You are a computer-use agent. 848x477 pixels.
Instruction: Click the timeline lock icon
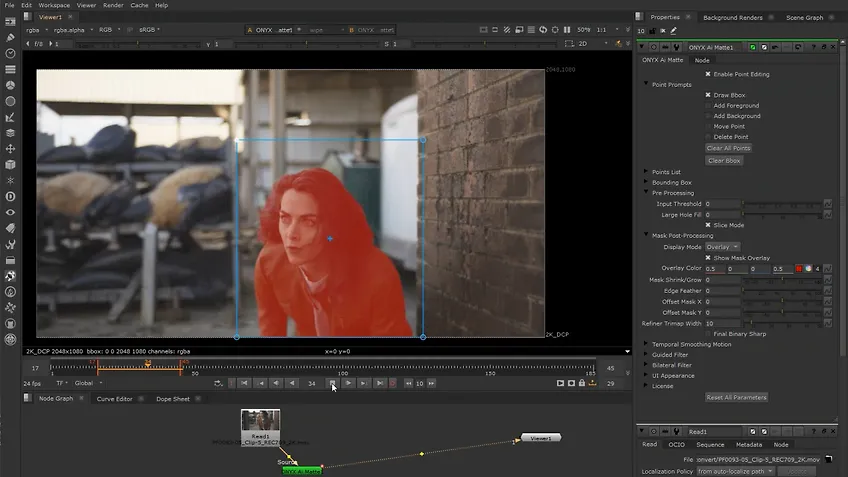click(x=582, y=383)
